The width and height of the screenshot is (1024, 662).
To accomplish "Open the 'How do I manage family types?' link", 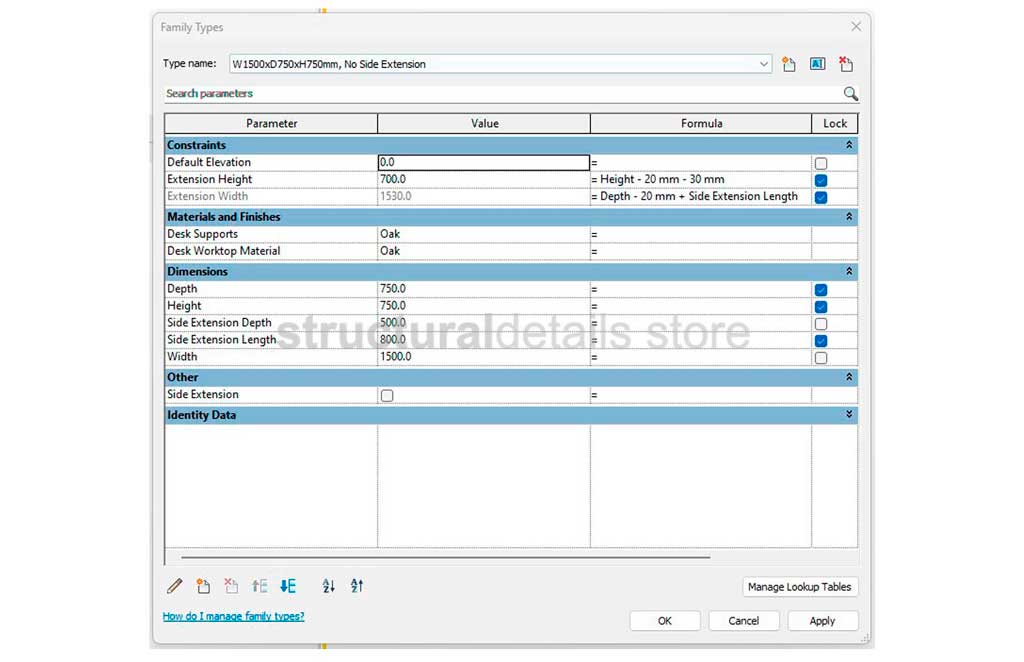I will (x=233, y=617).
